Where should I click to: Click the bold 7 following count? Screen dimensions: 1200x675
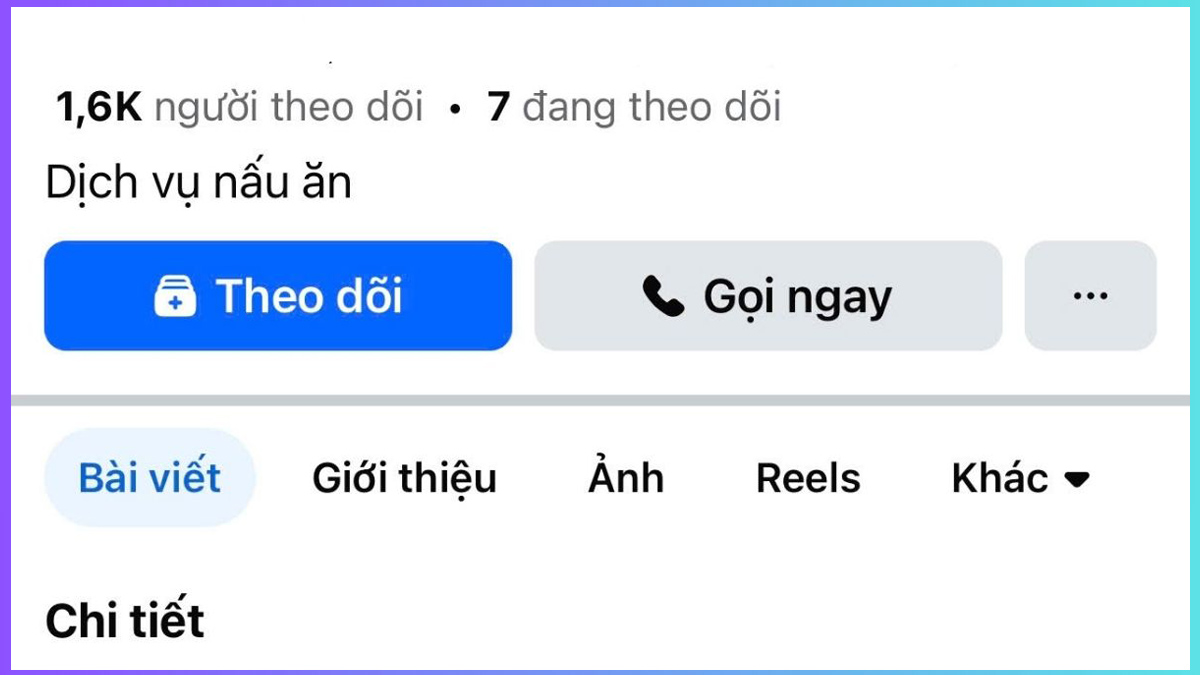(499, 108)
